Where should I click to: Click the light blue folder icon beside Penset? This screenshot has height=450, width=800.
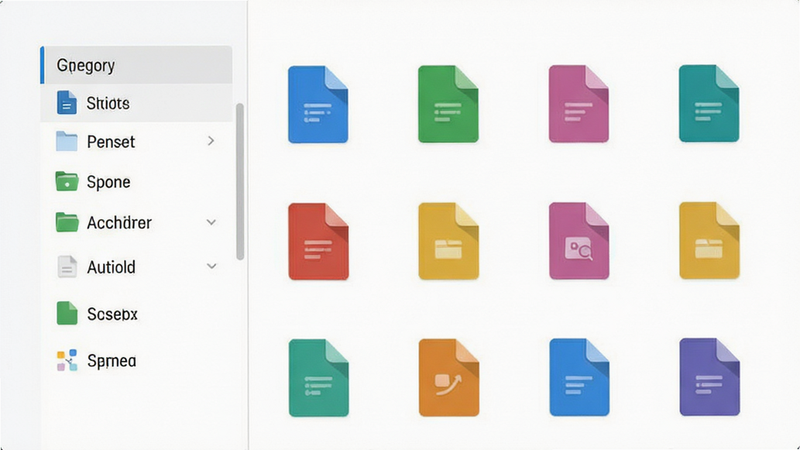(66, 141)
